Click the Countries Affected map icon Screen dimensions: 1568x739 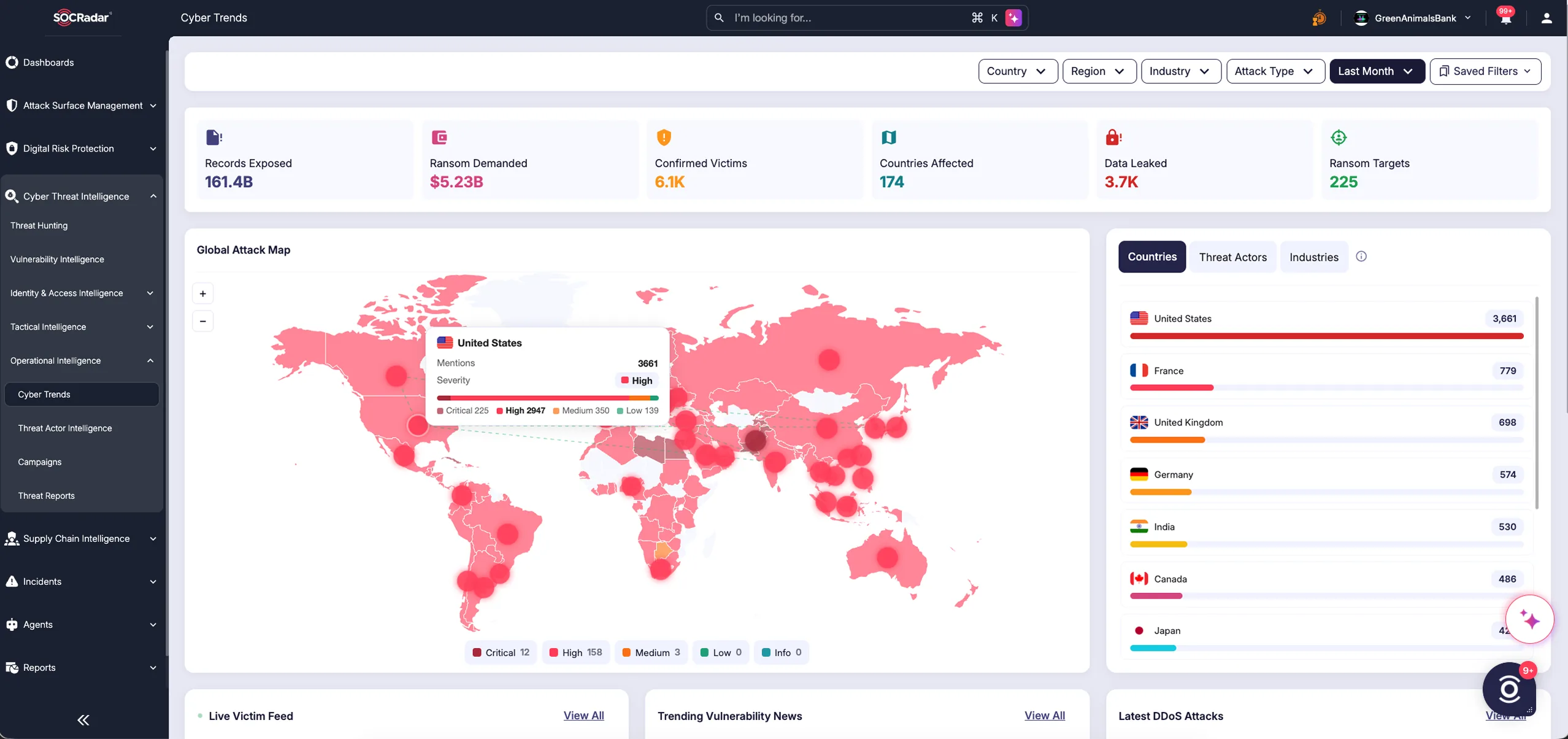tap(888, 137)
